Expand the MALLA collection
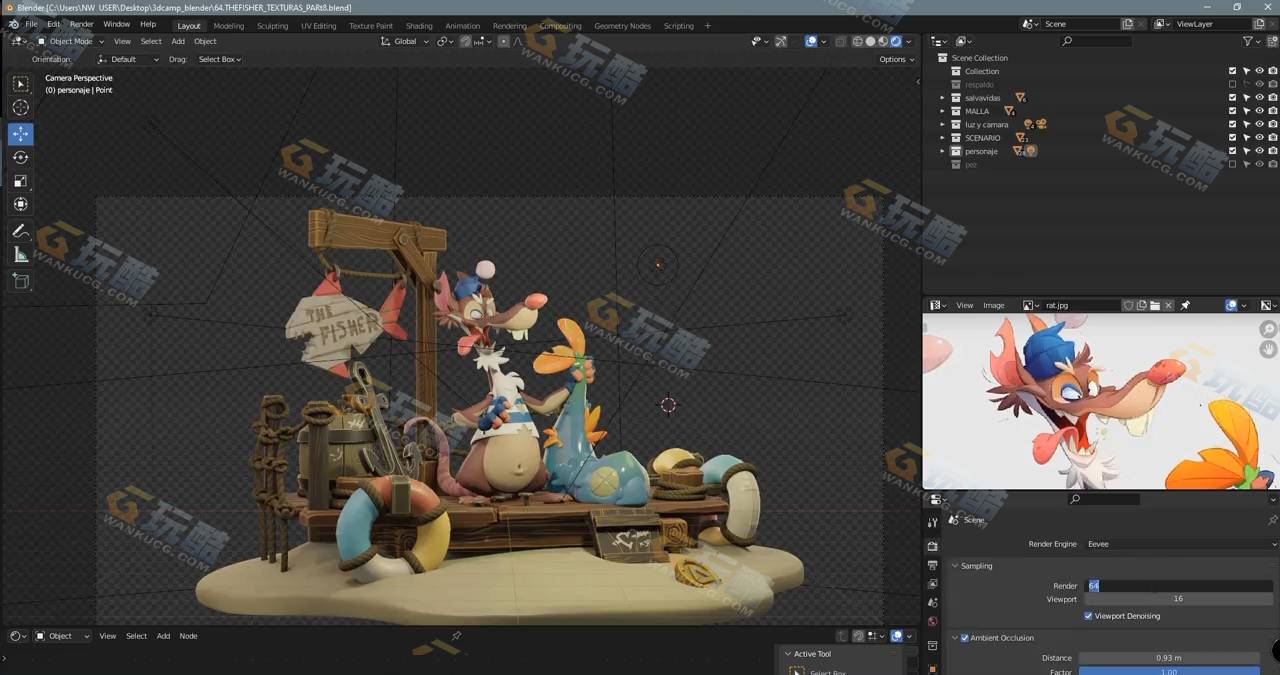The image size is (1280, 675). [942, 111]
